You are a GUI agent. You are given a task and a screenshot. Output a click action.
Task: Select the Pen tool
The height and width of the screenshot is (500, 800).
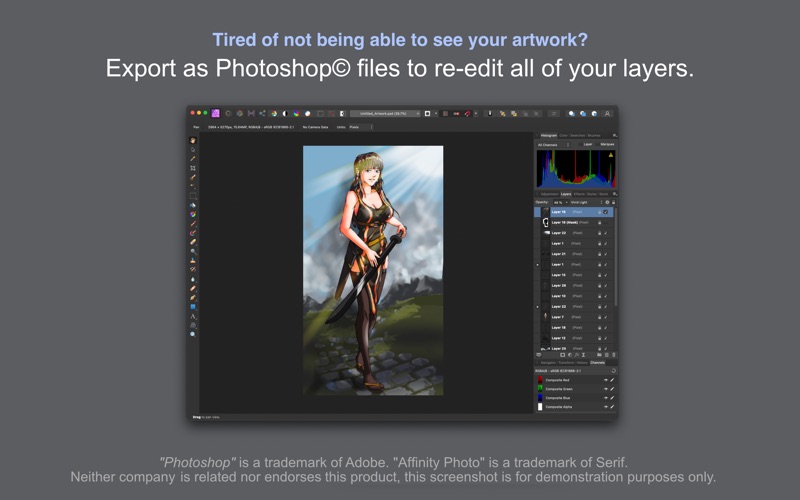[x=193, y=297]
